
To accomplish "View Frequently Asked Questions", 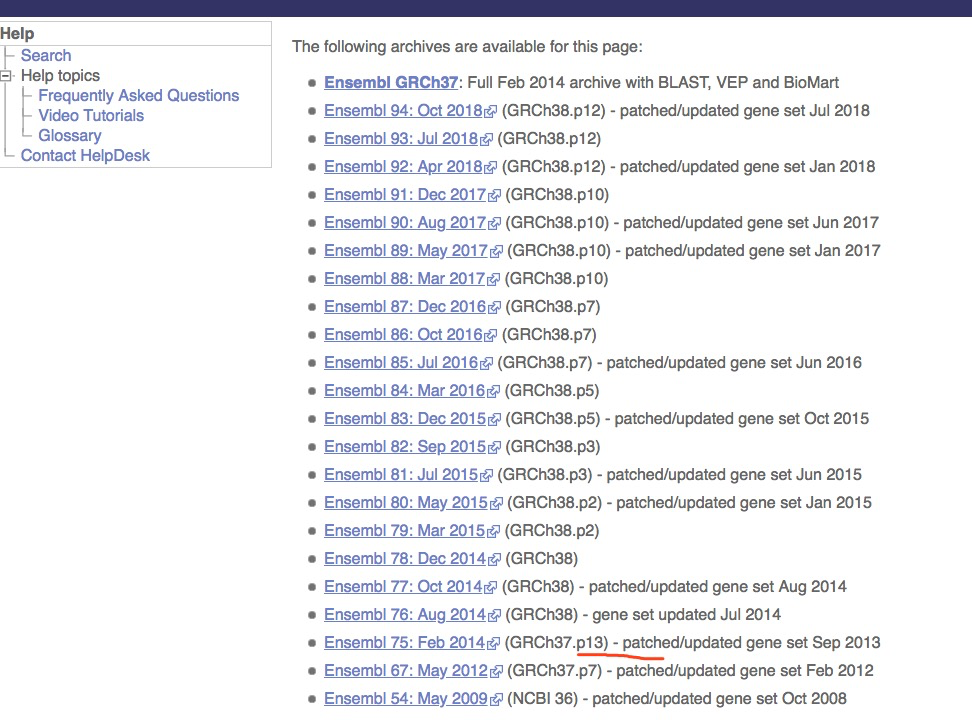I will 139,95.
